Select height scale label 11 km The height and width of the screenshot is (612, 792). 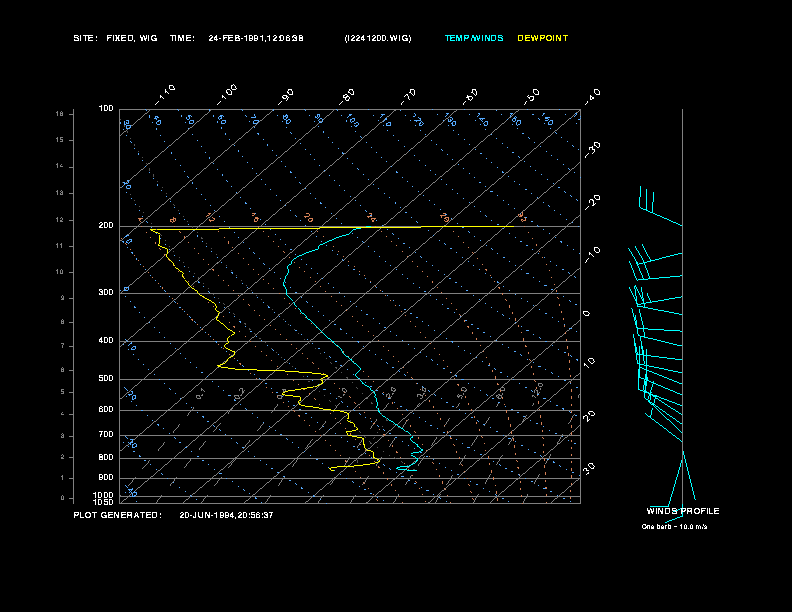click(60, 246)
